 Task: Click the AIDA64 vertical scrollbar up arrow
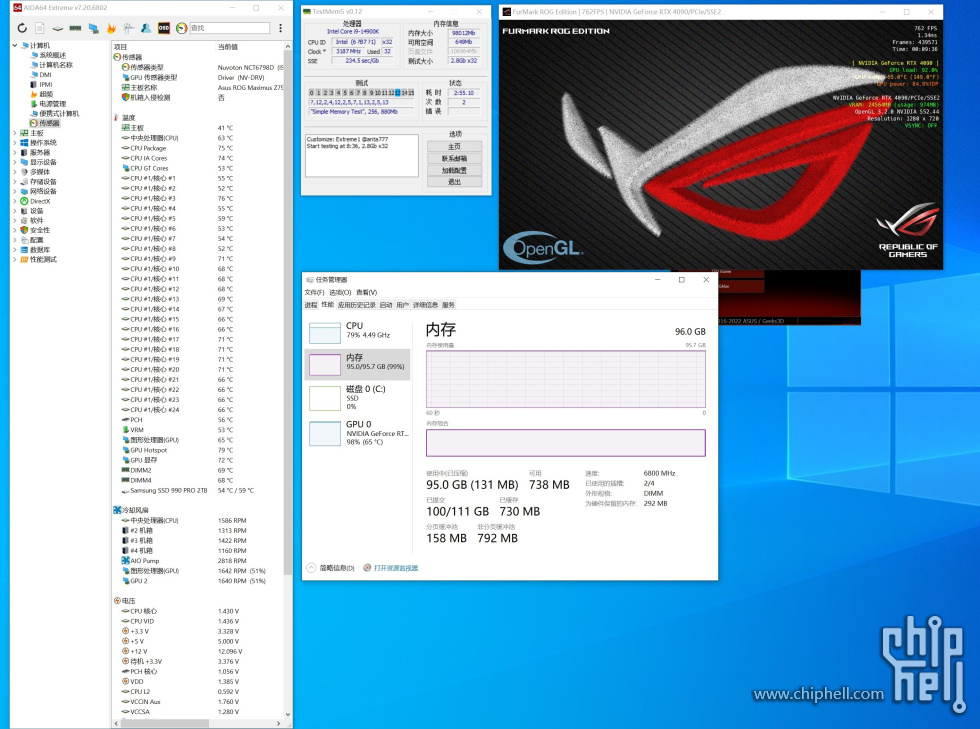point(288,47)
